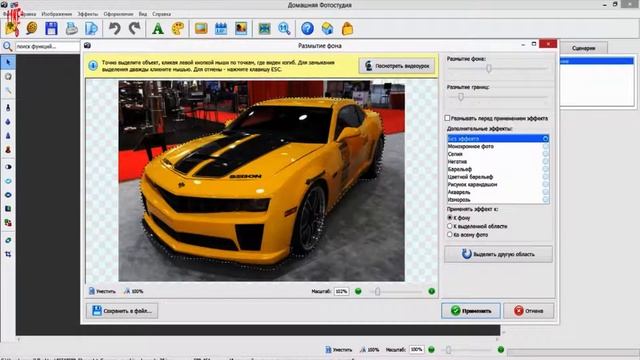Select the 'К фону' radio option
The image size is (640, 360).
(x=450, y=218)
